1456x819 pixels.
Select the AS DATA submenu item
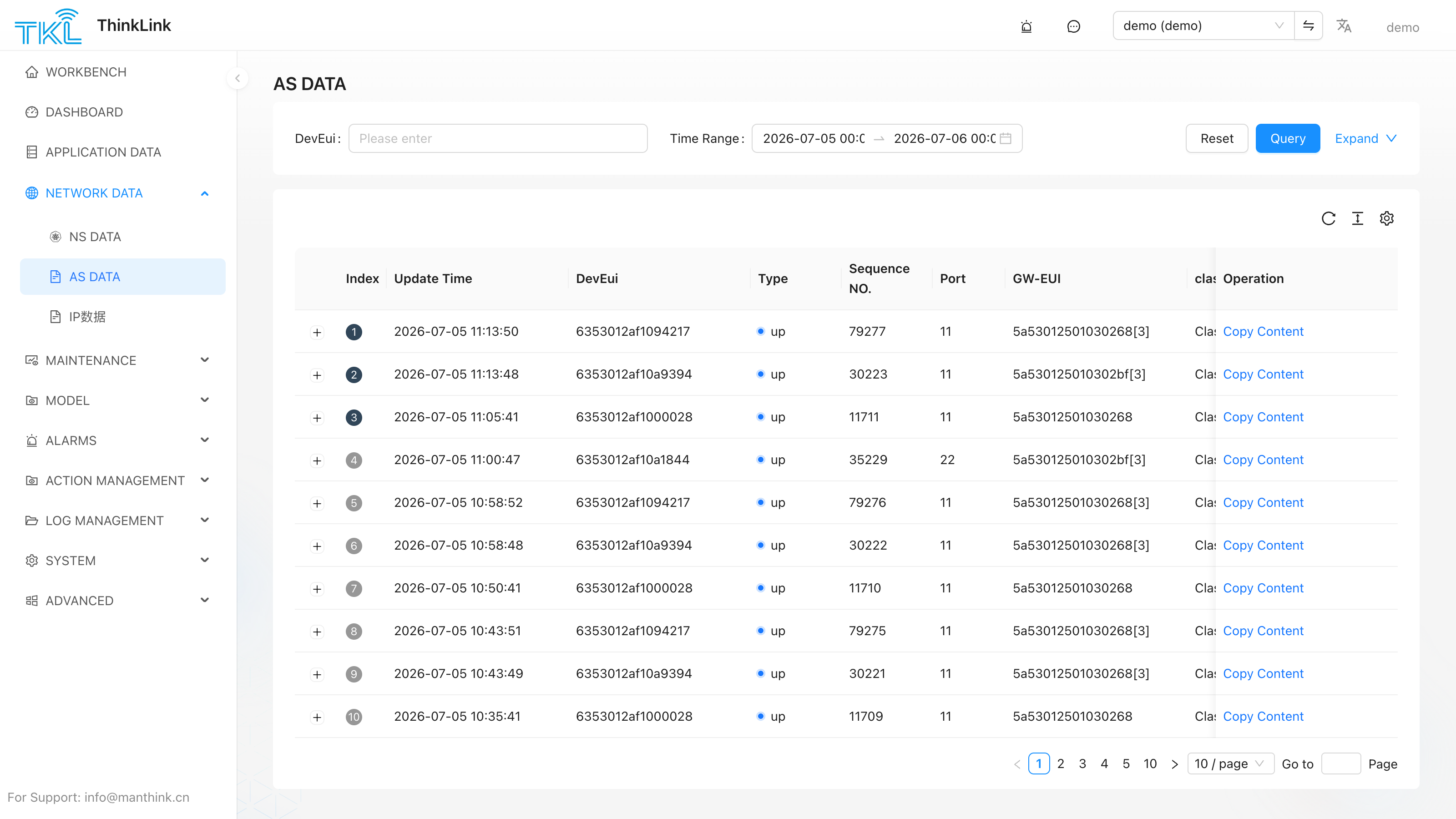(x=123, y=277)
